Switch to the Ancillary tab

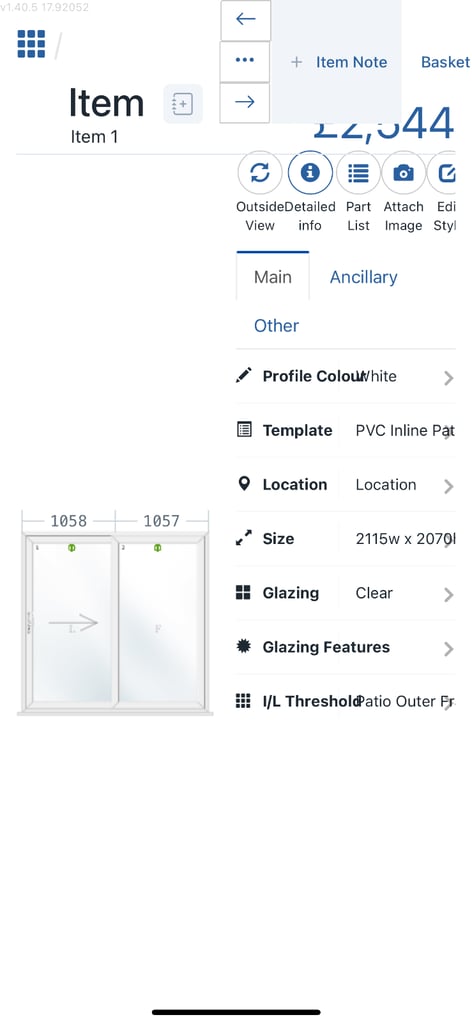coord(364,277)
